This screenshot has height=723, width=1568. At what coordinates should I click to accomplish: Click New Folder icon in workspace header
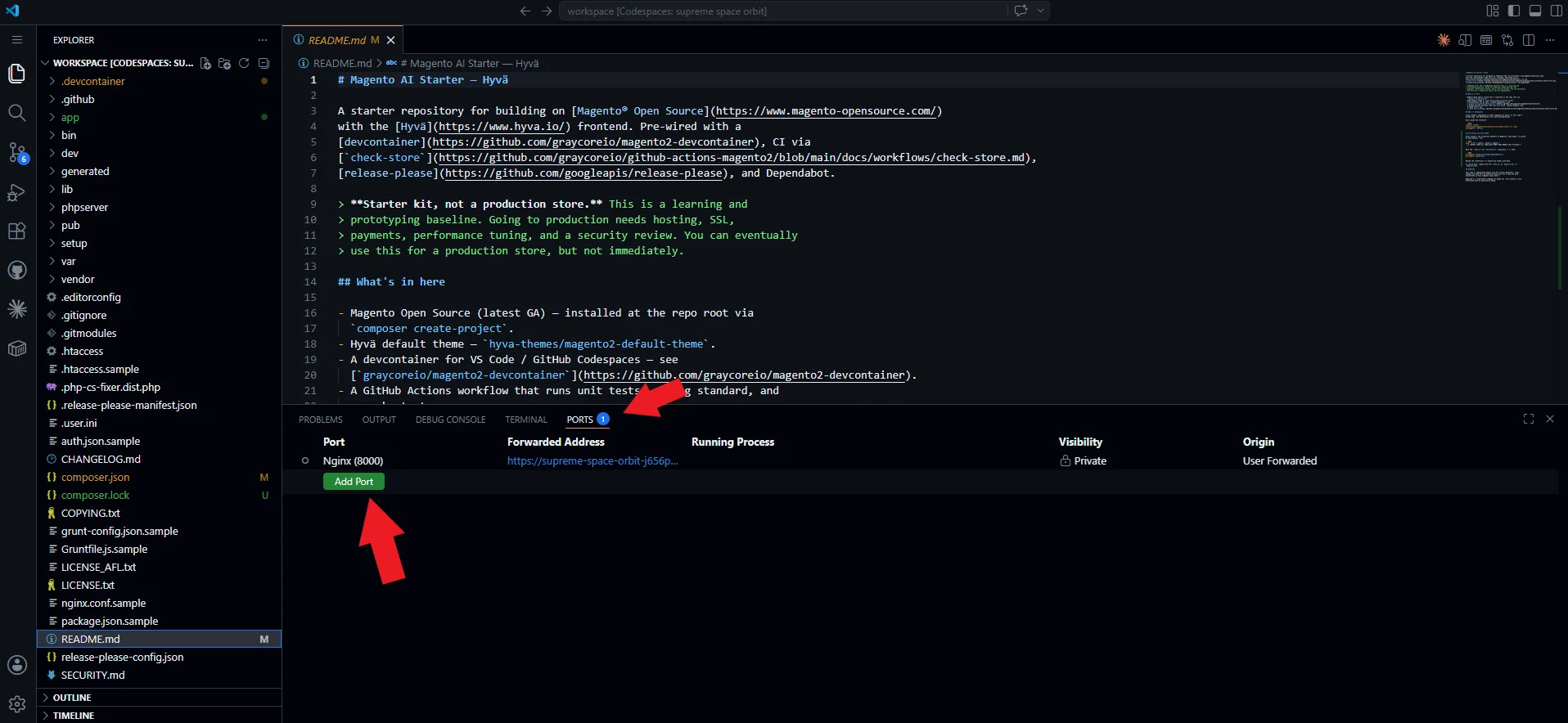click(224, 63)
